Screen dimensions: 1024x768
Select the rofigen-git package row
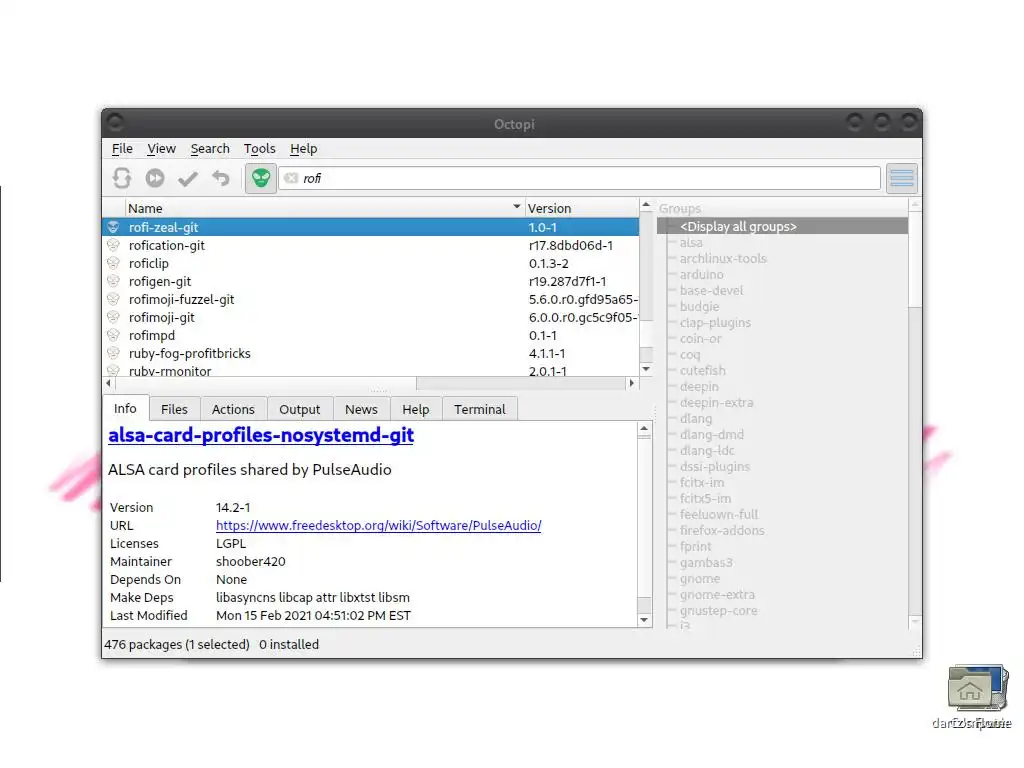(x=371, y=281)
